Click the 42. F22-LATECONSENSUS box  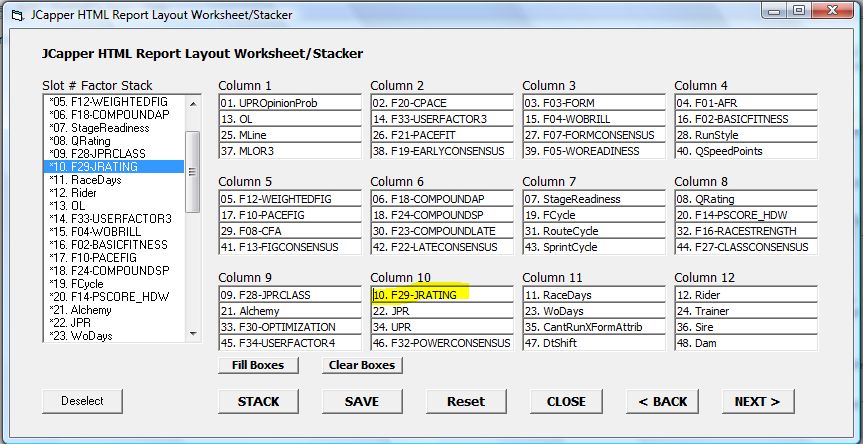click(441, 247)
